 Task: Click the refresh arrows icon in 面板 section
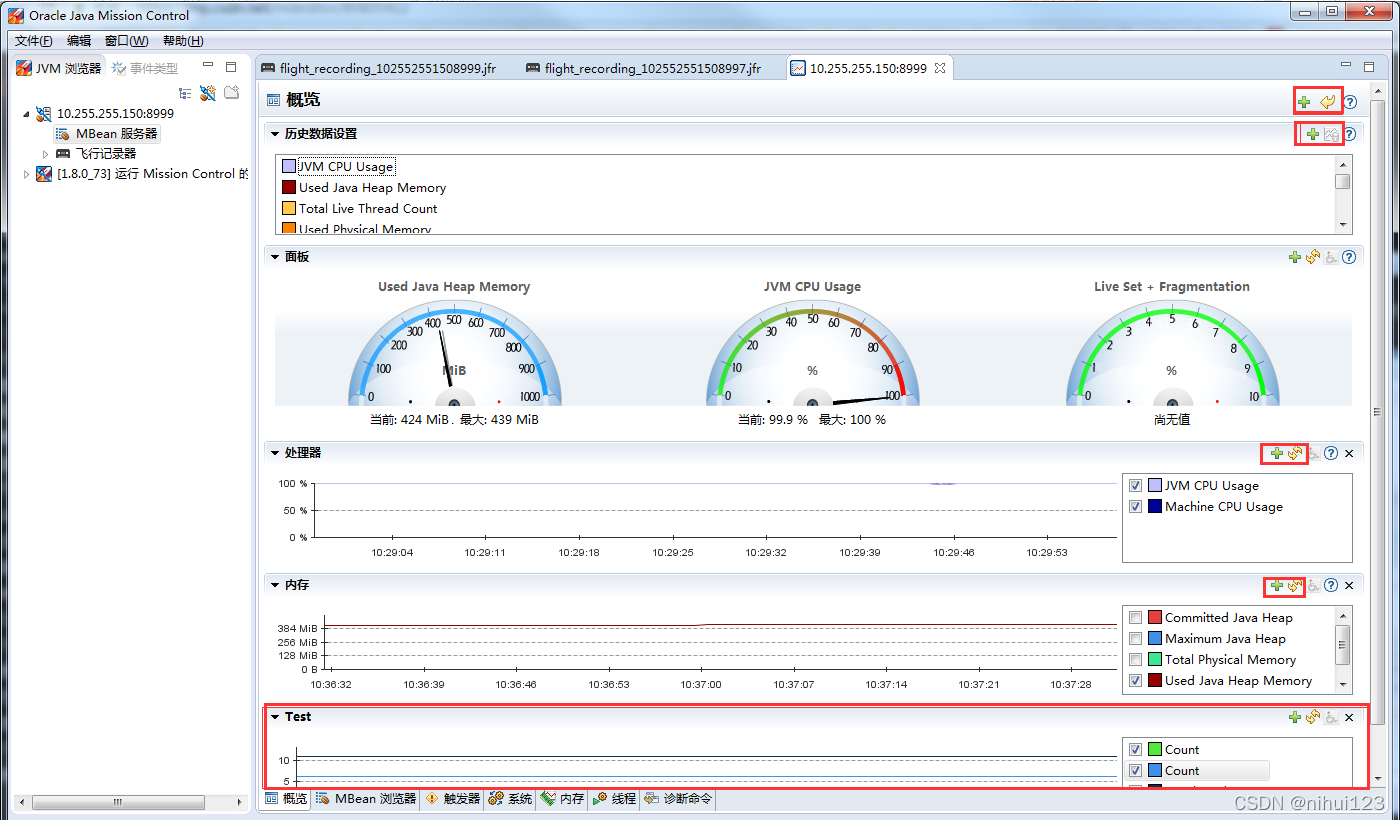1313,257
